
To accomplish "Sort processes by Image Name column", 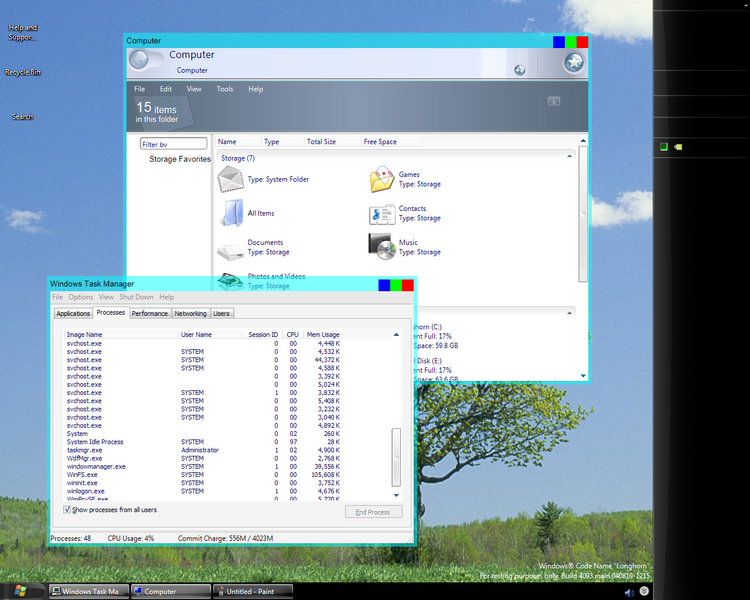I will point(85,334).
